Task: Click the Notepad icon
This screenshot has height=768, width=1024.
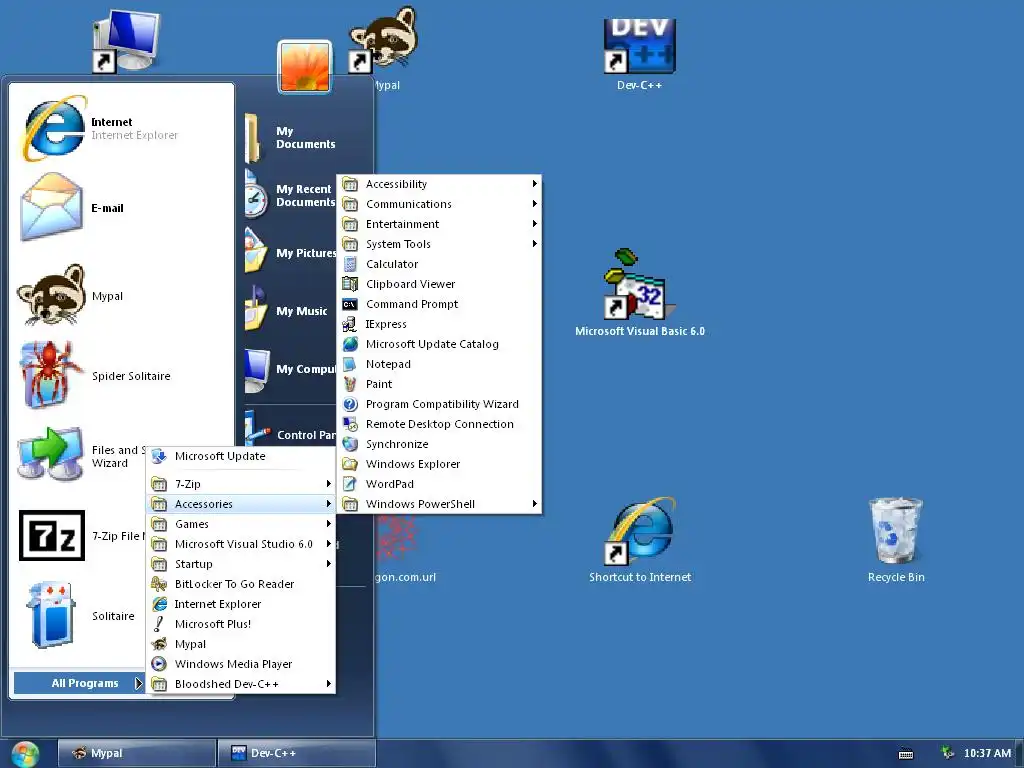Action: click(350, 364)
